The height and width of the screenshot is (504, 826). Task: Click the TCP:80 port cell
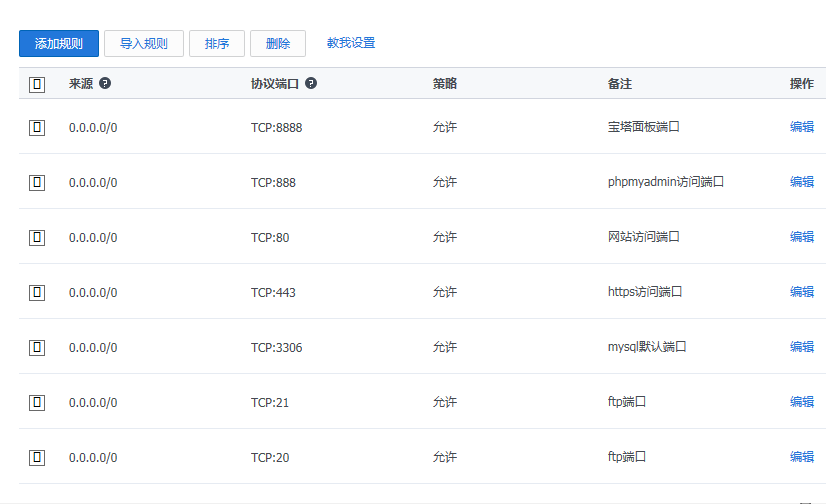270,238
